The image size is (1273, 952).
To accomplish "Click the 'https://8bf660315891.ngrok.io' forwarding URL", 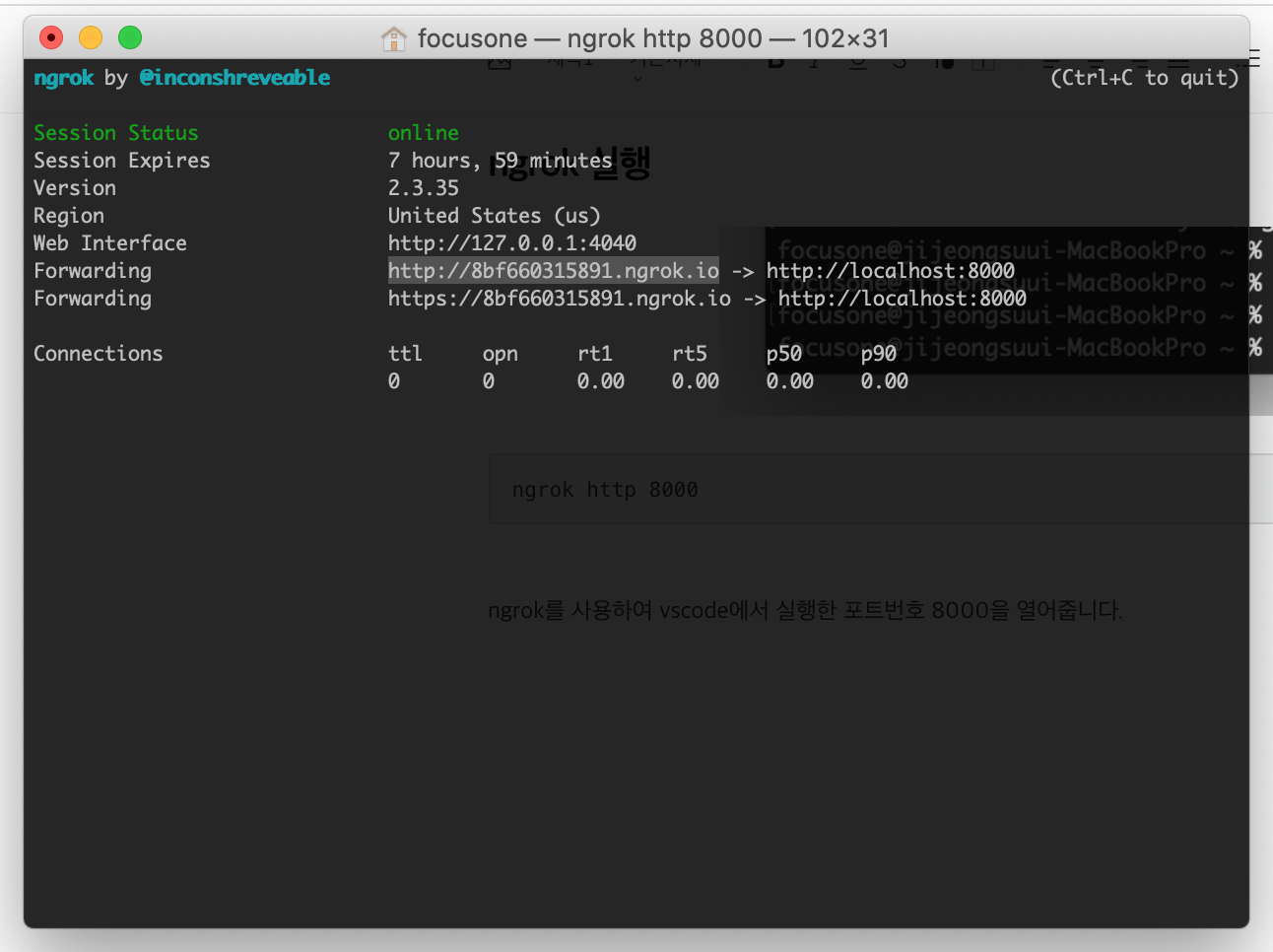I will (560, 299).
